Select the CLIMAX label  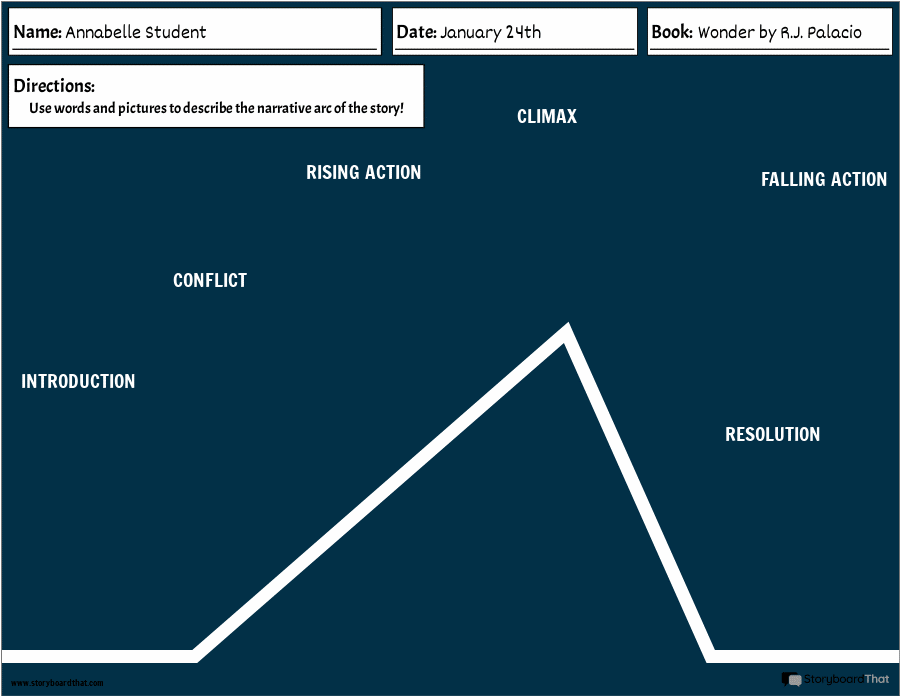coord(547,117)
